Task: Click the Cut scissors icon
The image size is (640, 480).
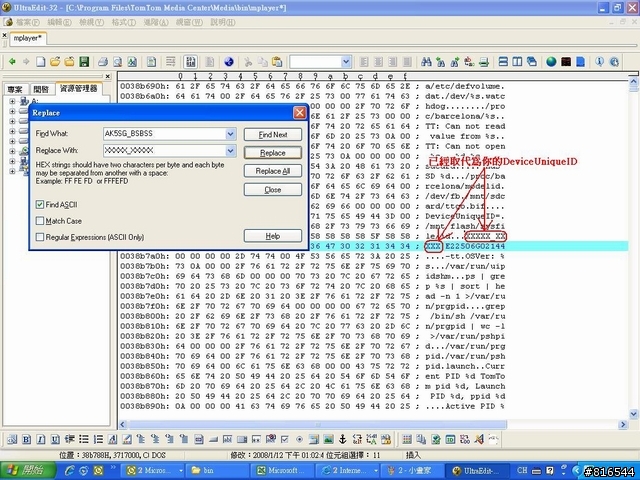Action: (248, 62)
